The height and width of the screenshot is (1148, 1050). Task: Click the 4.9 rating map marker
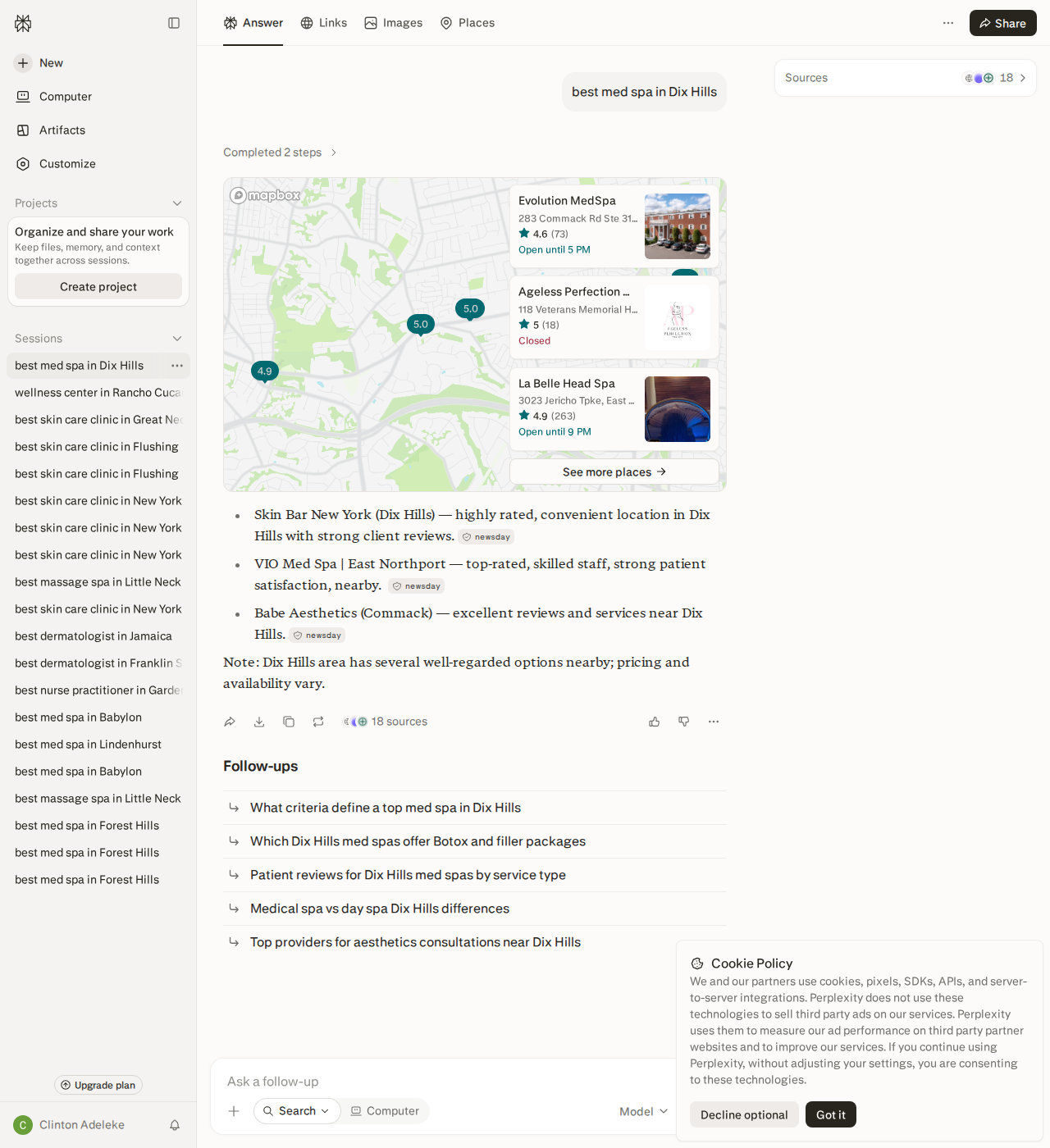pyautogui.click(x=265, y=371)
